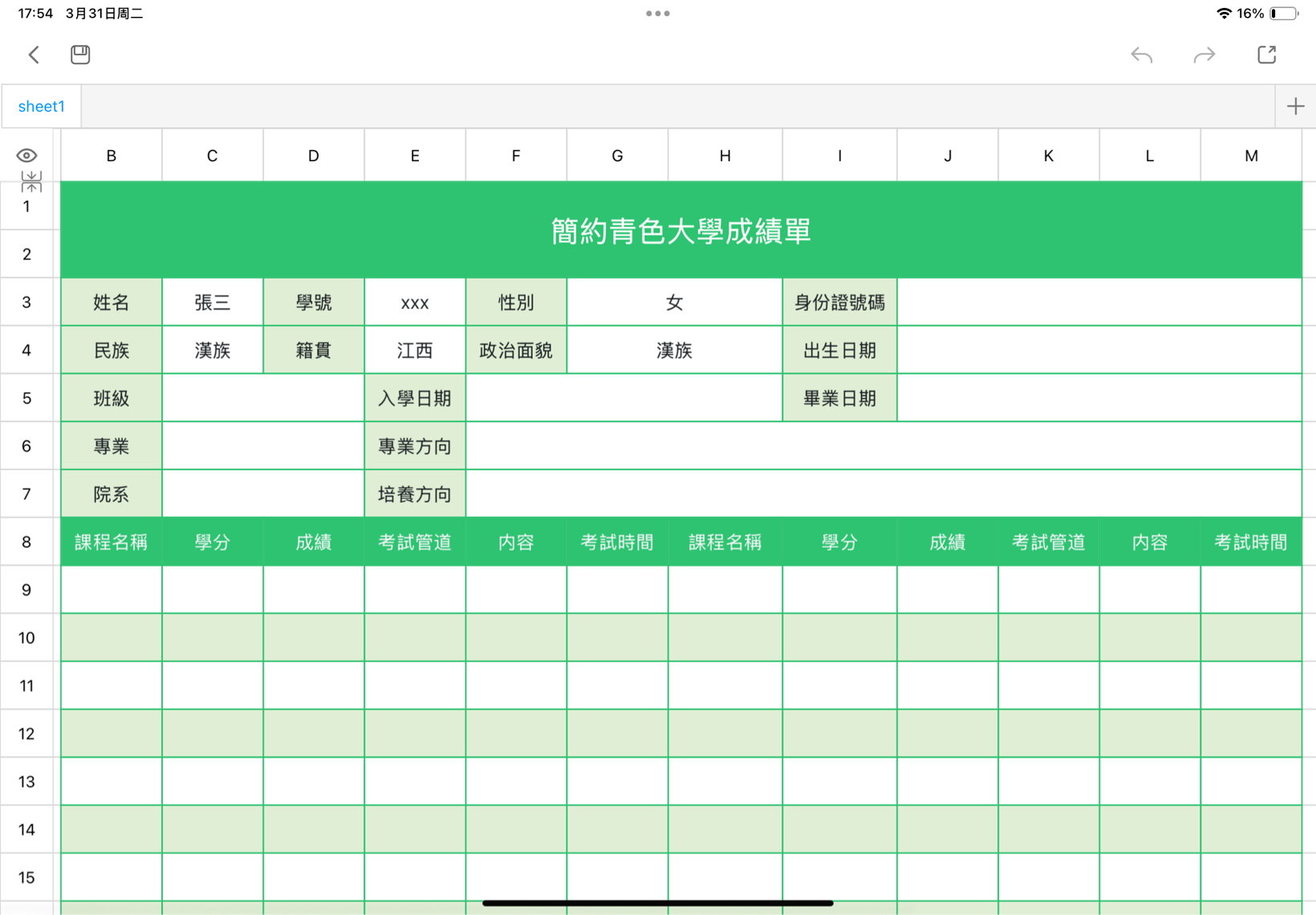Viewport: 1316px width, 915px height.
Task: Tap empty cell B9 under 課程名稱
Action: [112, 590]
